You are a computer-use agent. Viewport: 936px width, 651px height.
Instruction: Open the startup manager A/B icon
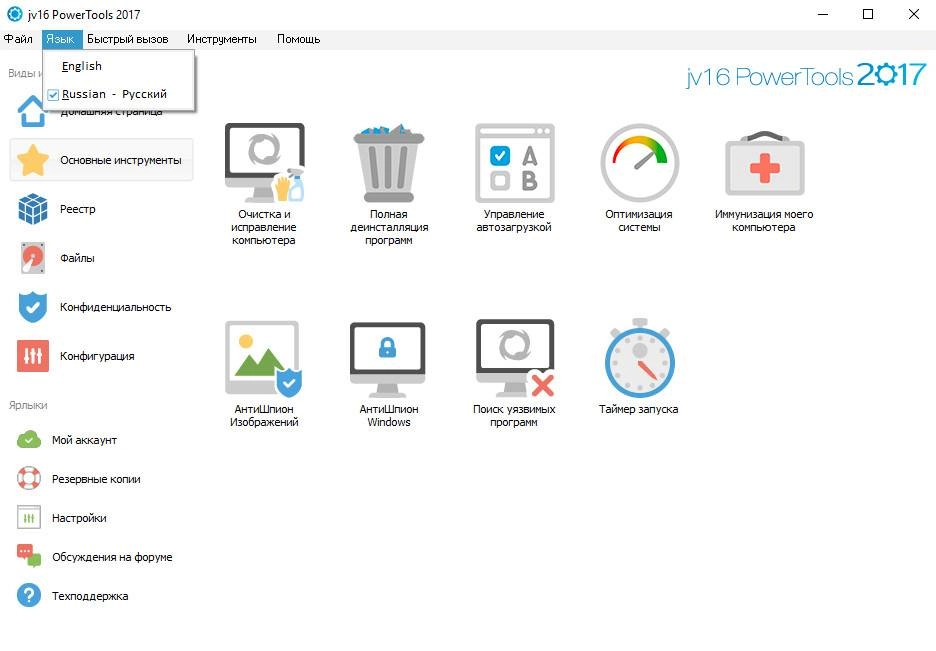tap(515, 163)
